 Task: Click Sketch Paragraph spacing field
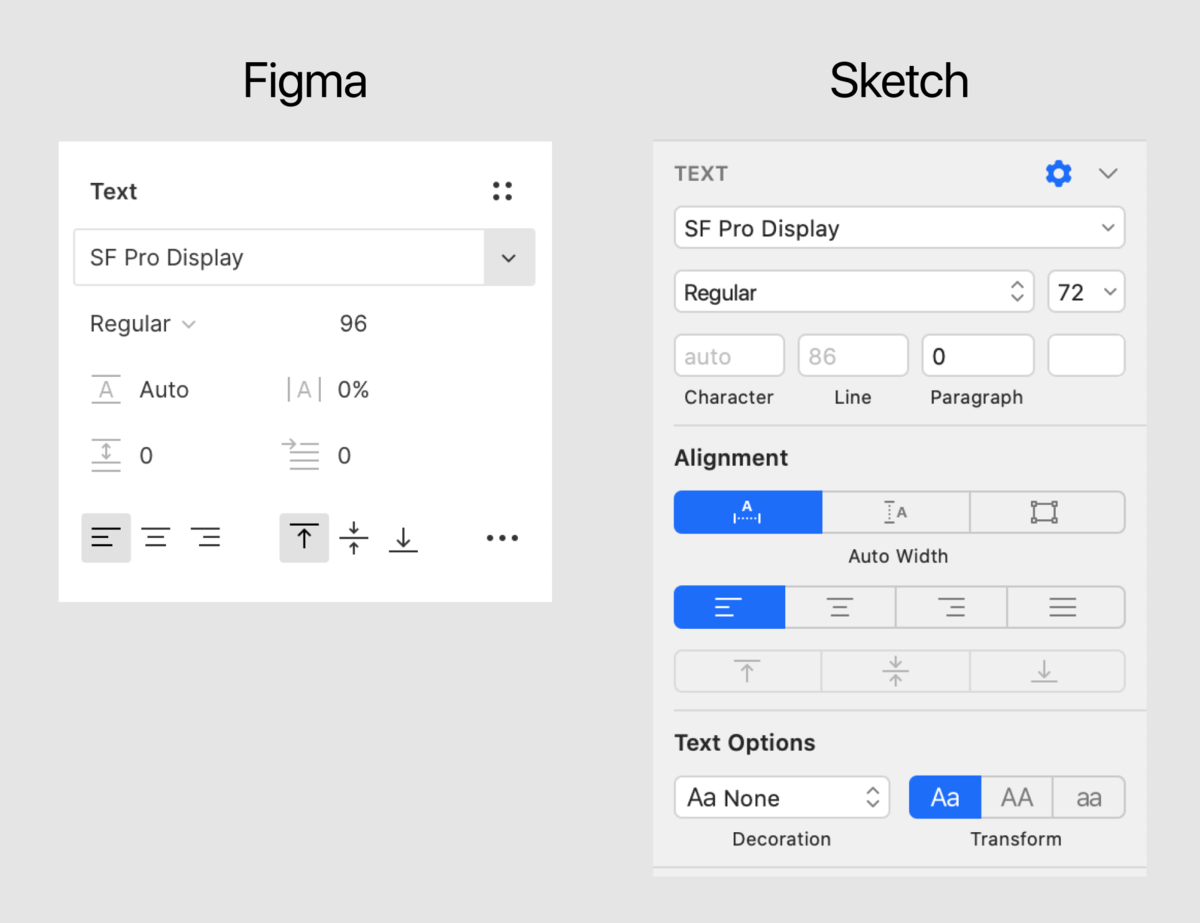point(977,356)
